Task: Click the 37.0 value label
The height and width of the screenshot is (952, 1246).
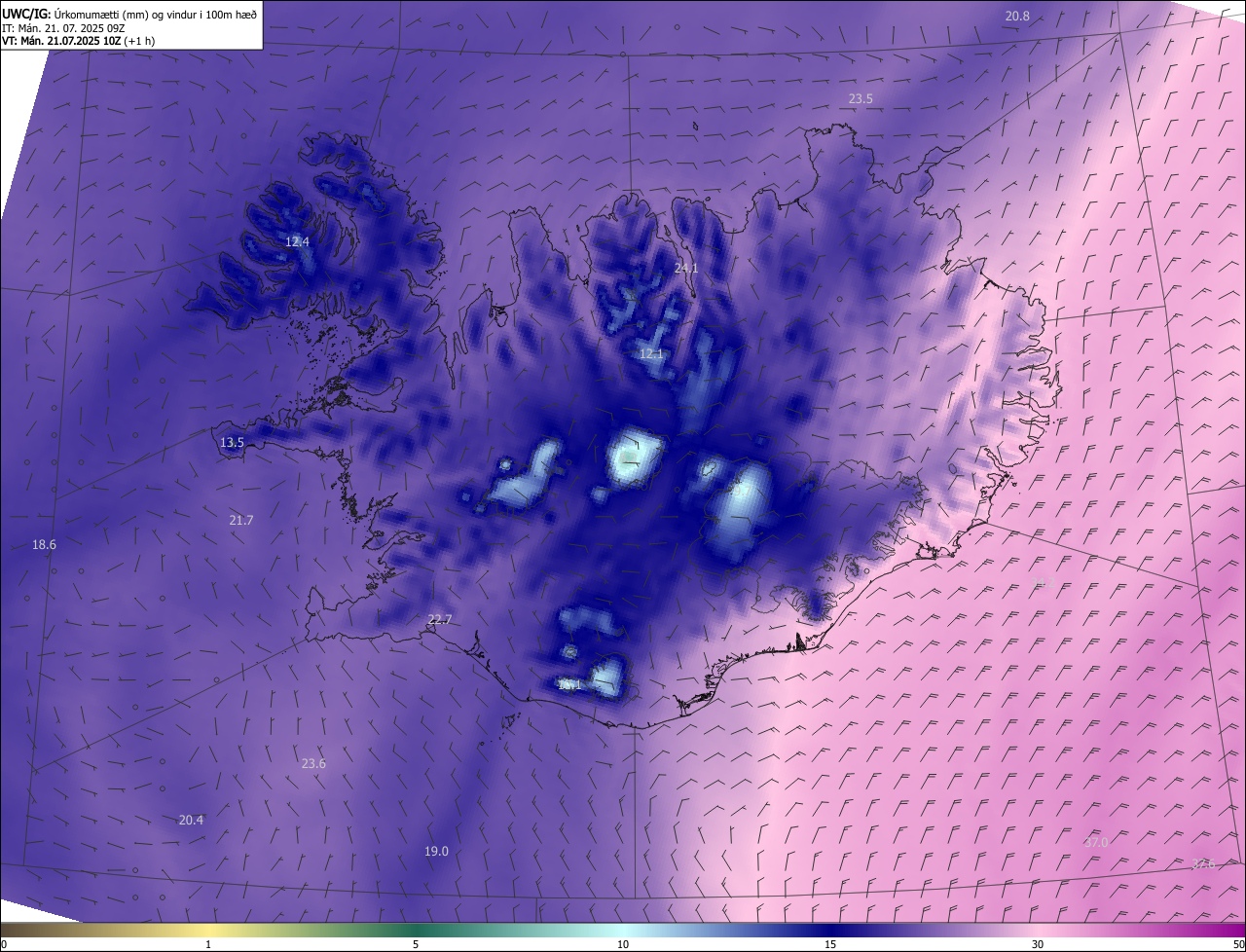Action: coord(1095,843)
